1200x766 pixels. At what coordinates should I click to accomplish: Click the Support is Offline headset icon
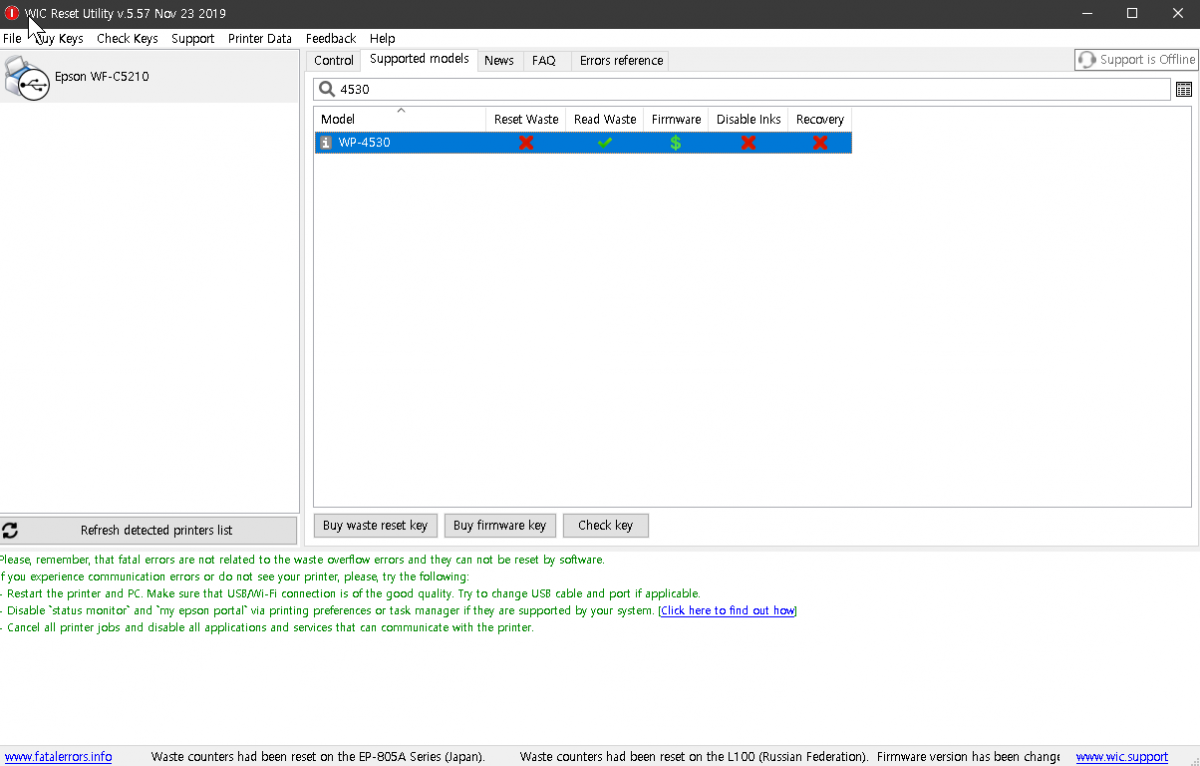pyautogui.click(x=1087, y=60)
